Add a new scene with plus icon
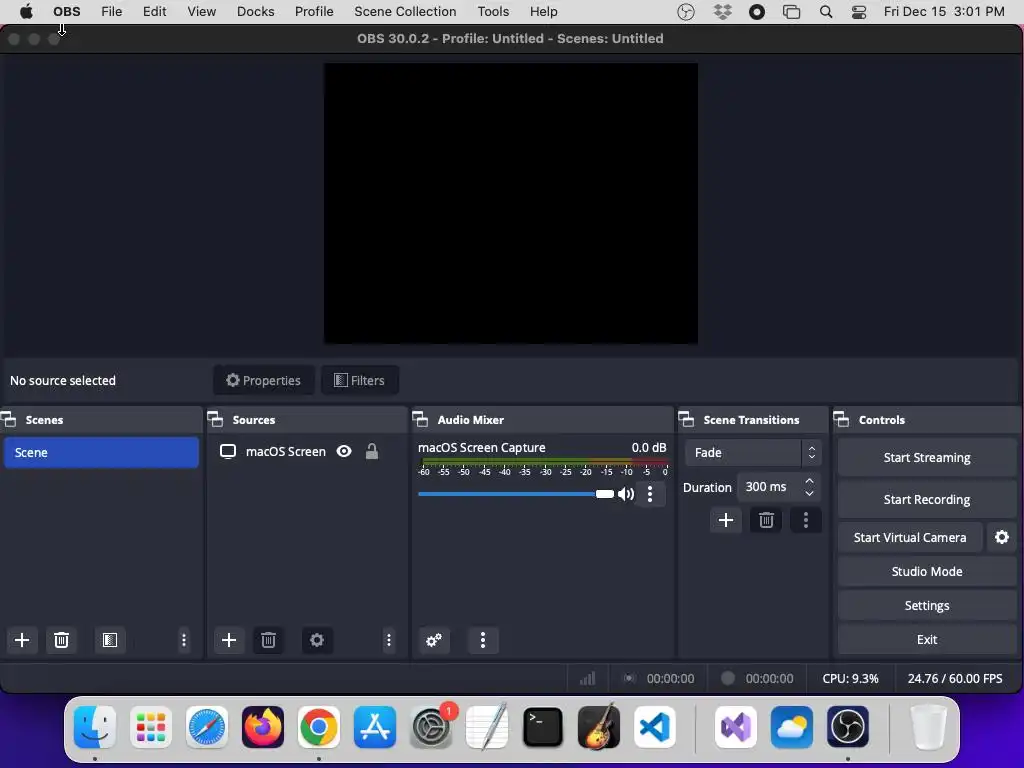1024x768 pixels. 22,640
